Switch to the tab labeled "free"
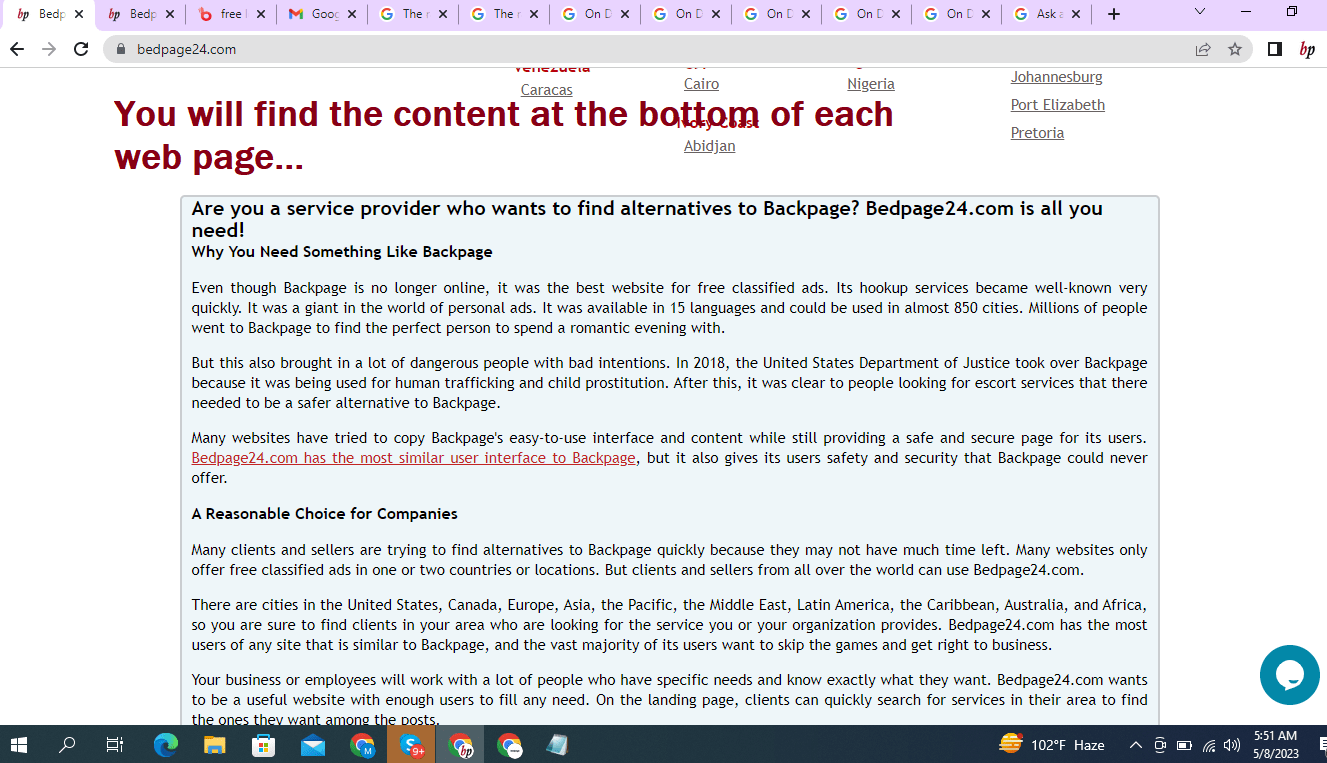The width and height of the screenshot is (1327, 763). click(x=231, y=14)
